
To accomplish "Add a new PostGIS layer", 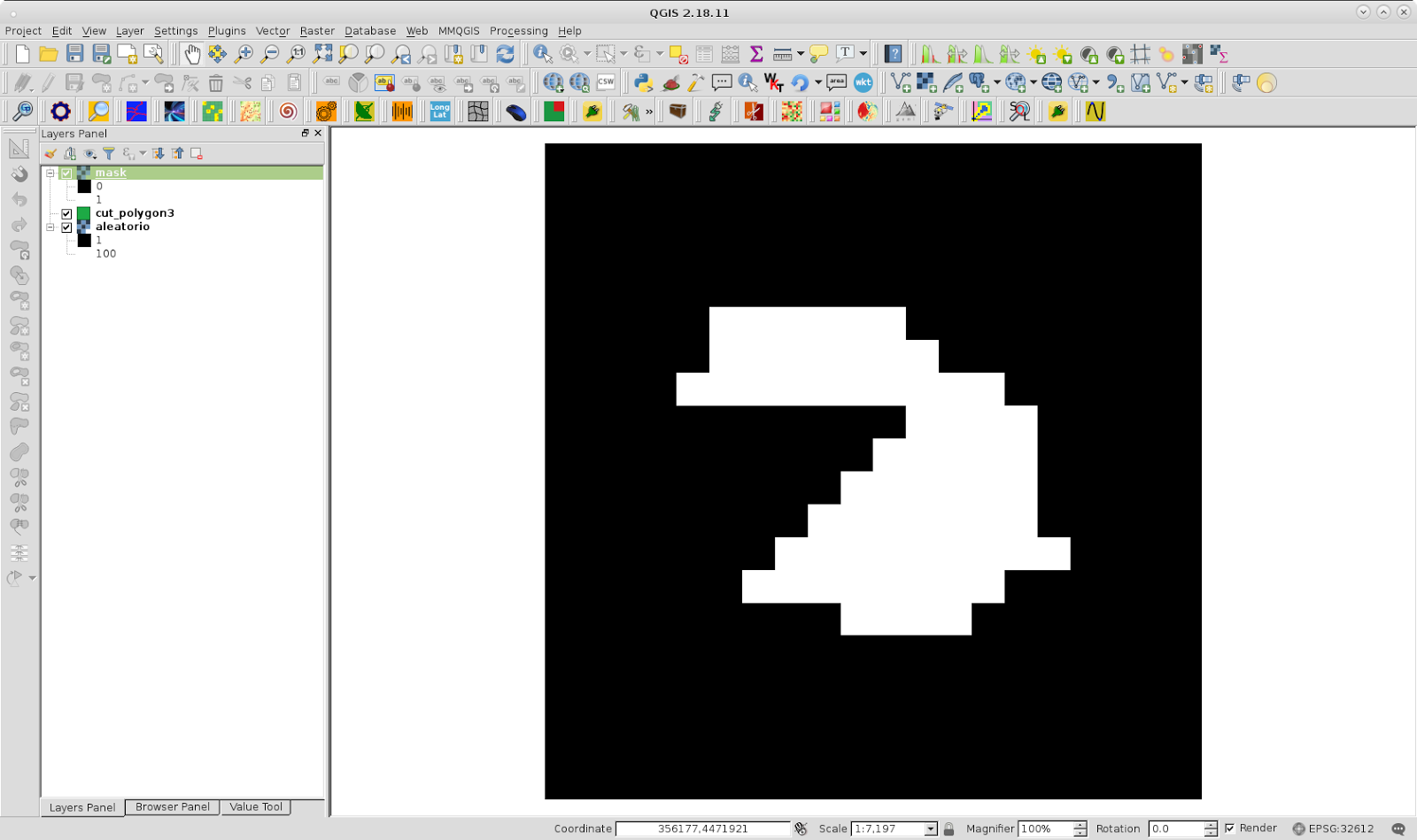I will 976,84.
